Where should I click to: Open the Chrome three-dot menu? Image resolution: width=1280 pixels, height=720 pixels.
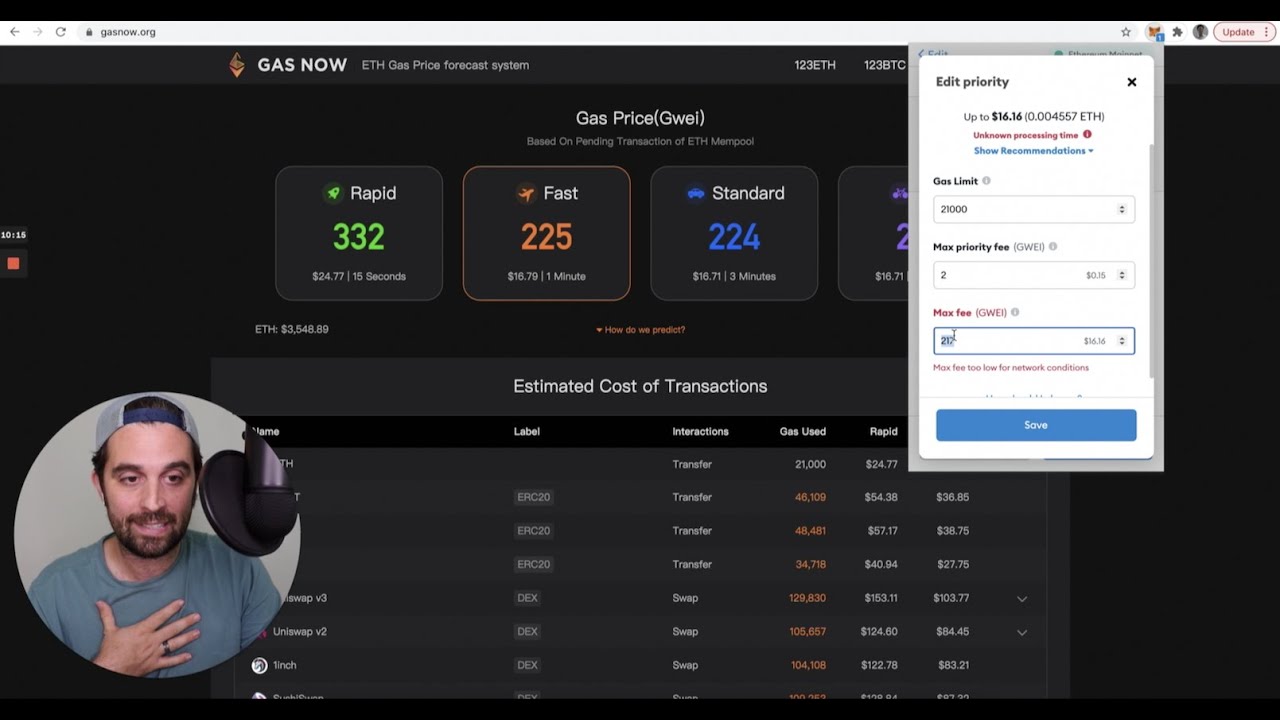click(x=1267, y=31)
